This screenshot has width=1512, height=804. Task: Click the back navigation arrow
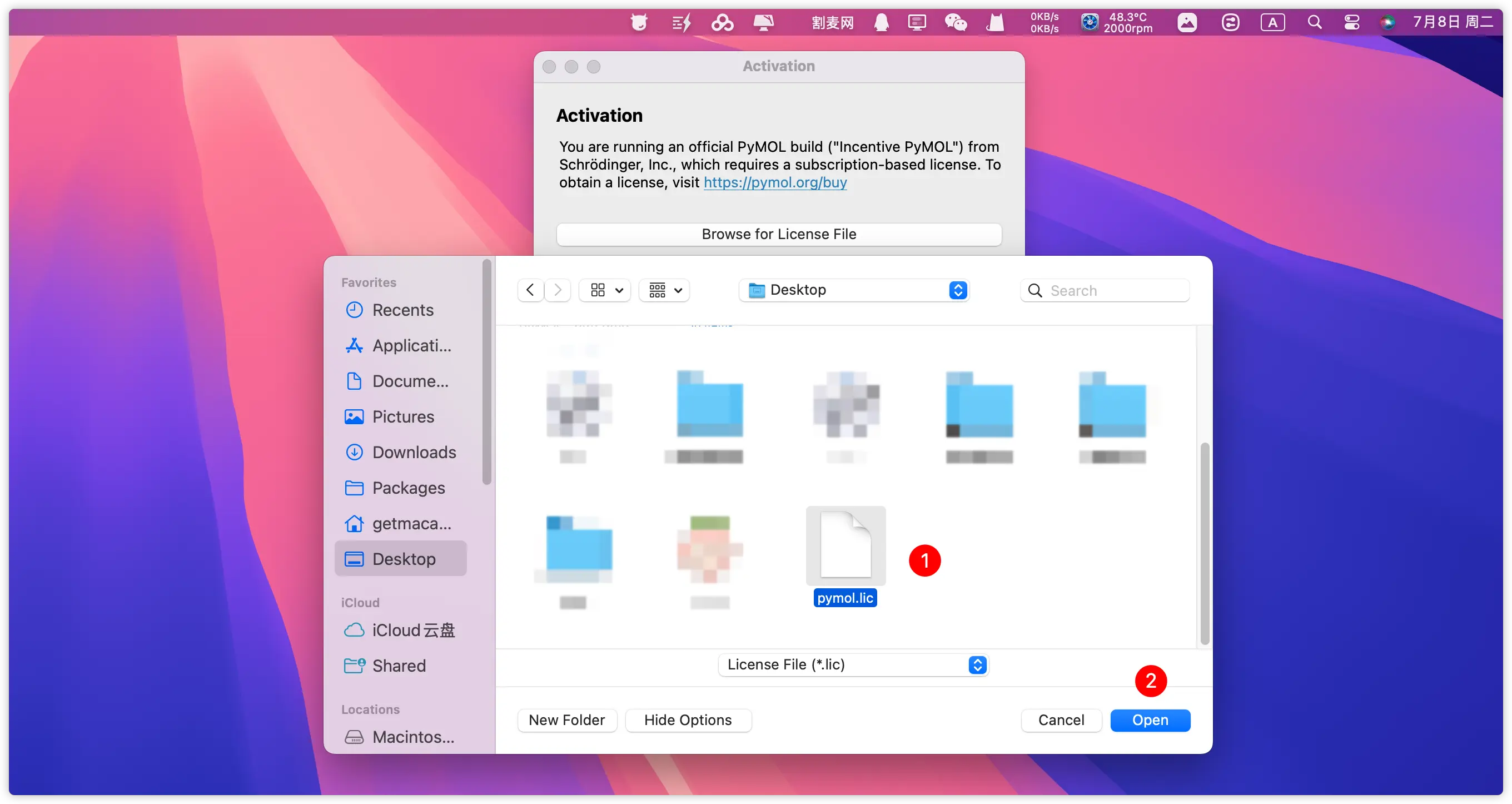point(530,290)
